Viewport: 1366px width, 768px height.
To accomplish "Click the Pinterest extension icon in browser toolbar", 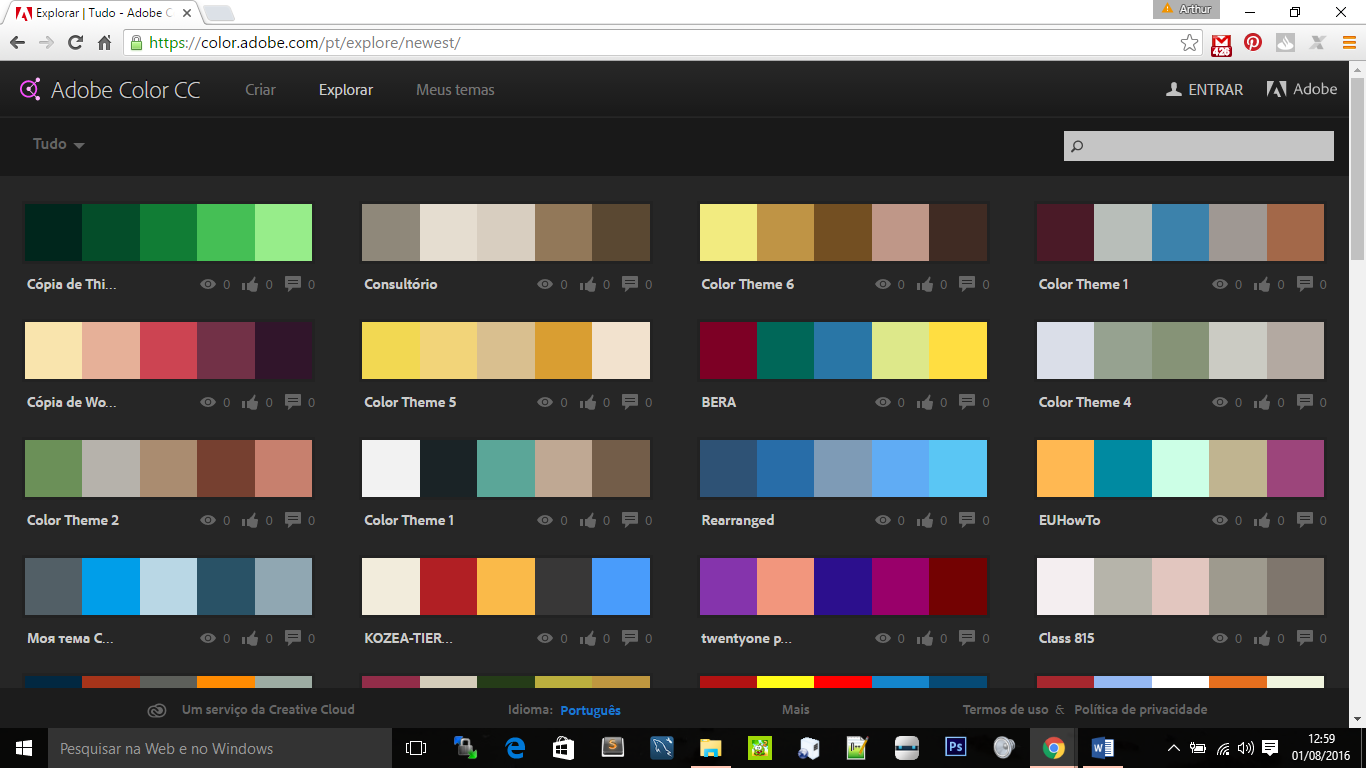I will click(x=1253, y=44).
